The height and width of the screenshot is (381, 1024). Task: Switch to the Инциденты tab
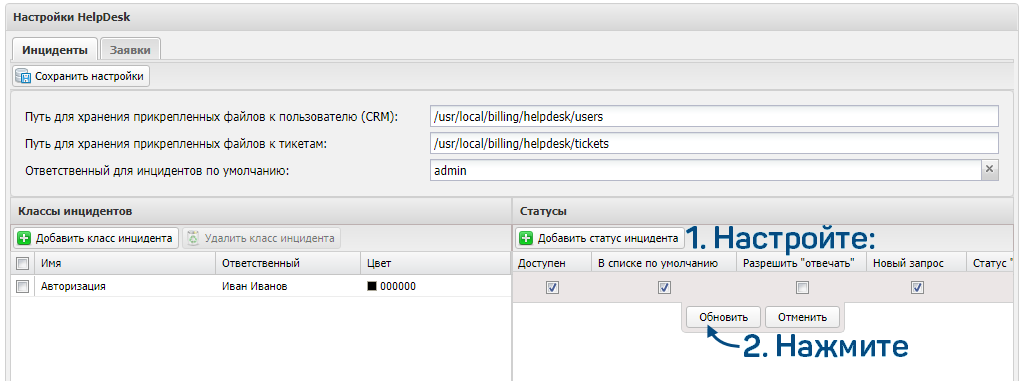click(55, 50)
